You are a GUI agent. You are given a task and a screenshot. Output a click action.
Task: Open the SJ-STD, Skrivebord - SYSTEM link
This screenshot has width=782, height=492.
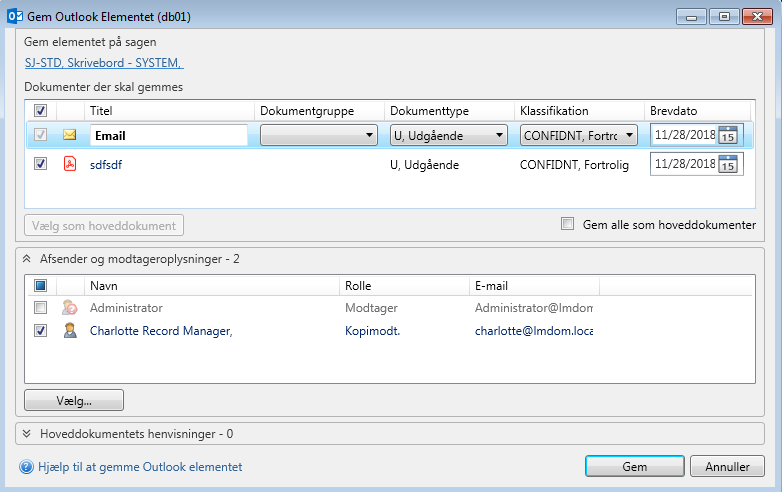coord(103,63)
